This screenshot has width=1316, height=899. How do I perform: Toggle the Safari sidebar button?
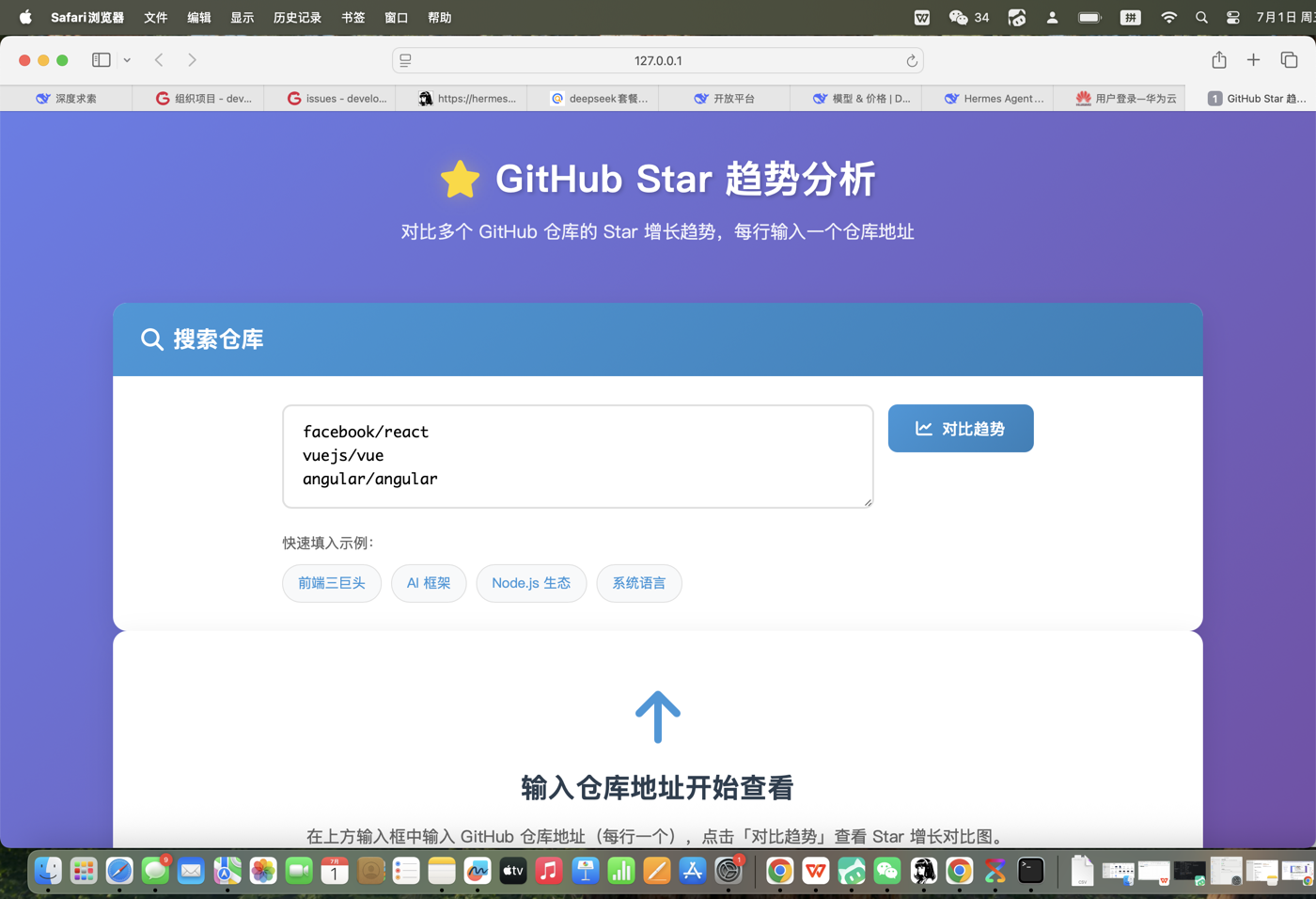click(x=102, y=60)
